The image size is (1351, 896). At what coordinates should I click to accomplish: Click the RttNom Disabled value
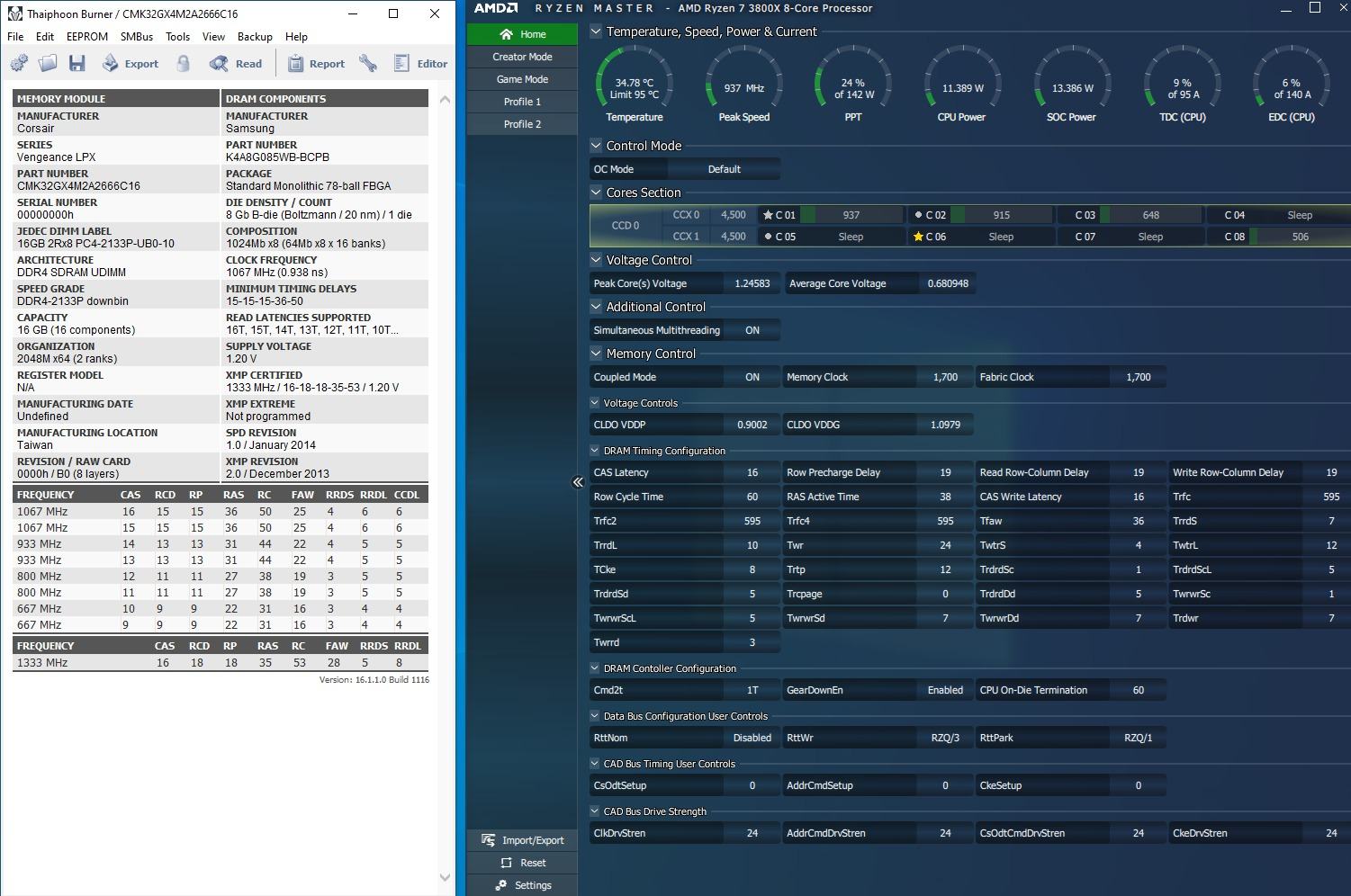click(752, 738)
